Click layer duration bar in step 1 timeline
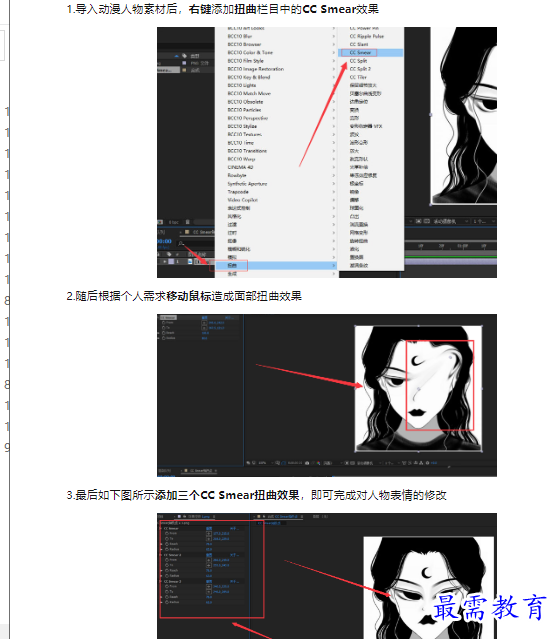 click(450, 261)
